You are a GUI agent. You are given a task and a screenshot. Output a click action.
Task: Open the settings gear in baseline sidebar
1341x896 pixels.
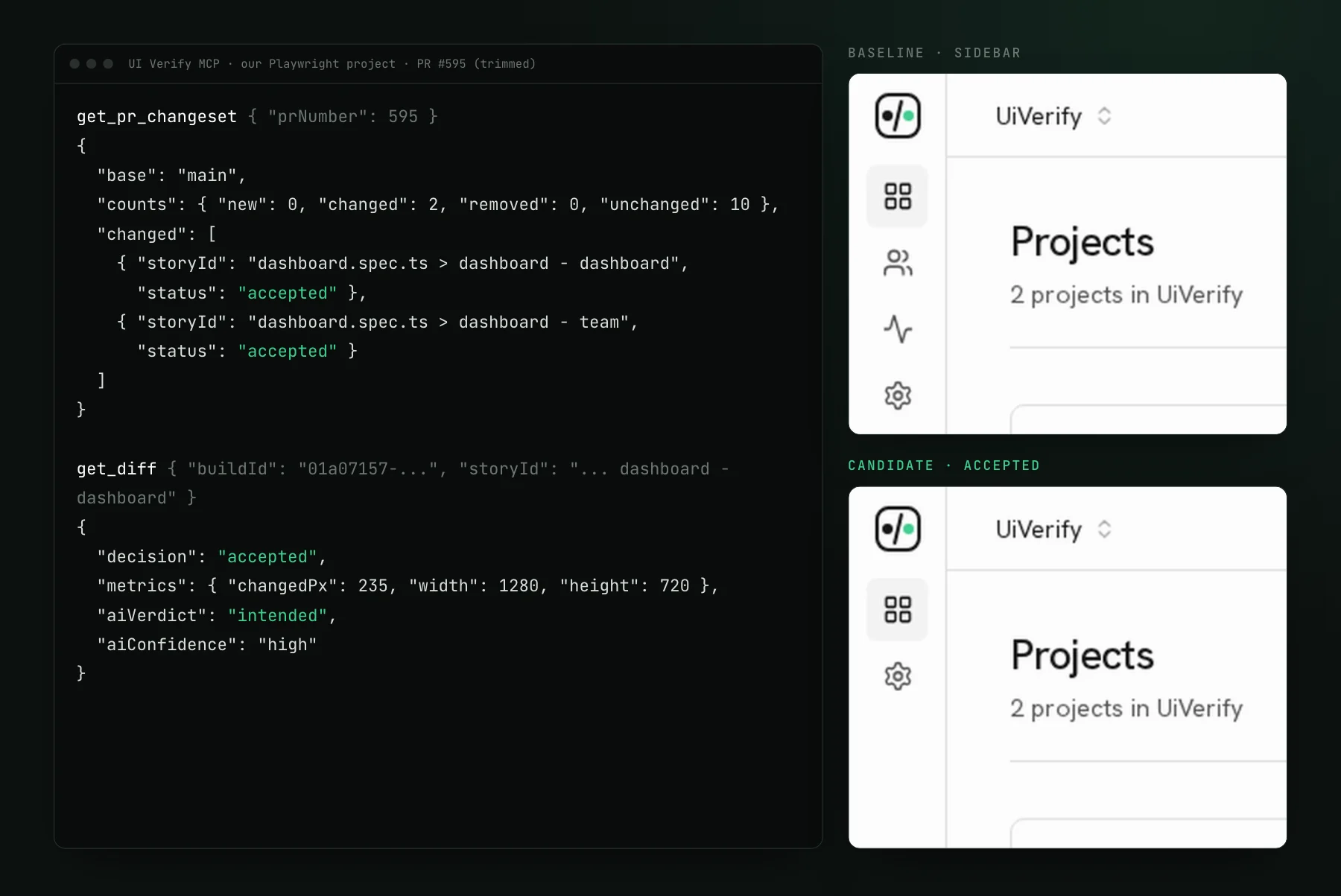point(898,395)
